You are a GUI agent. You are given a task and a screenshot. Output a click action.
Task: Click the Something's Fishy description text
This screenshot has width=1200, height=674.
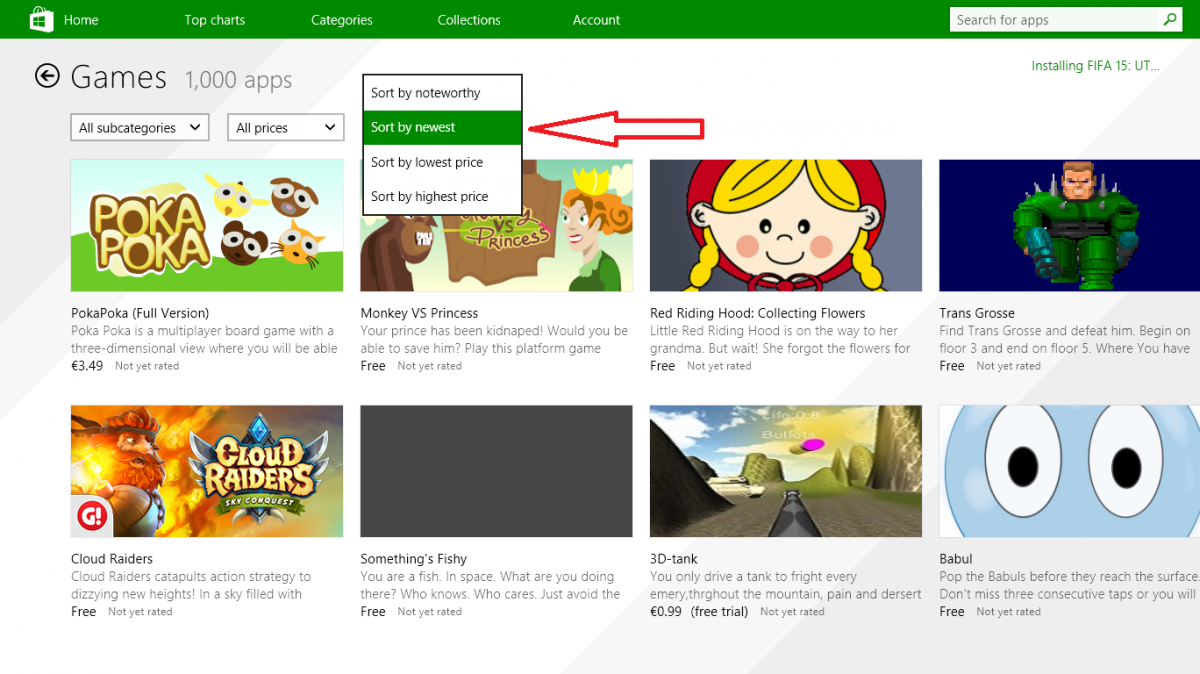pyautogui.click(x=491, y=585)
